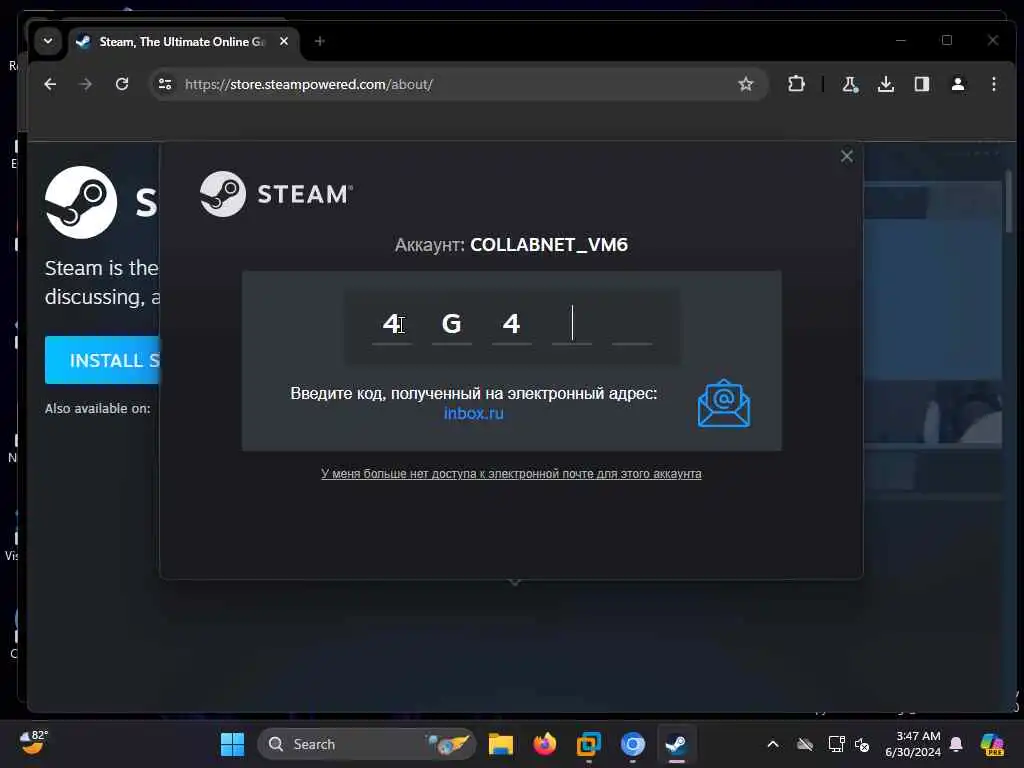Open VMware app in the taskbar
Viewport: 1024px width, 768px height.
click(x=588, y=744)
